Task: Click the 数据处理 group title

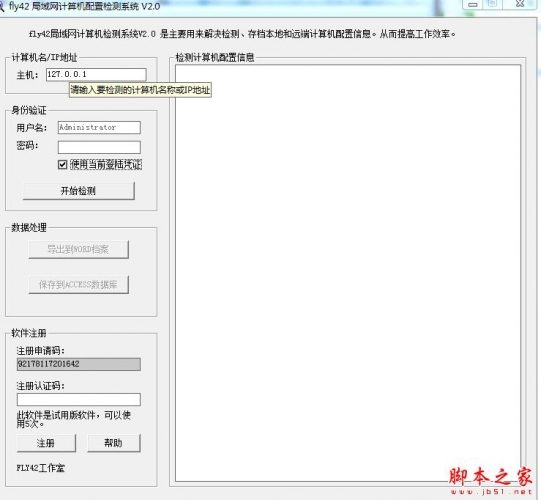Action: pyautogui.click(x=29, y=228)
